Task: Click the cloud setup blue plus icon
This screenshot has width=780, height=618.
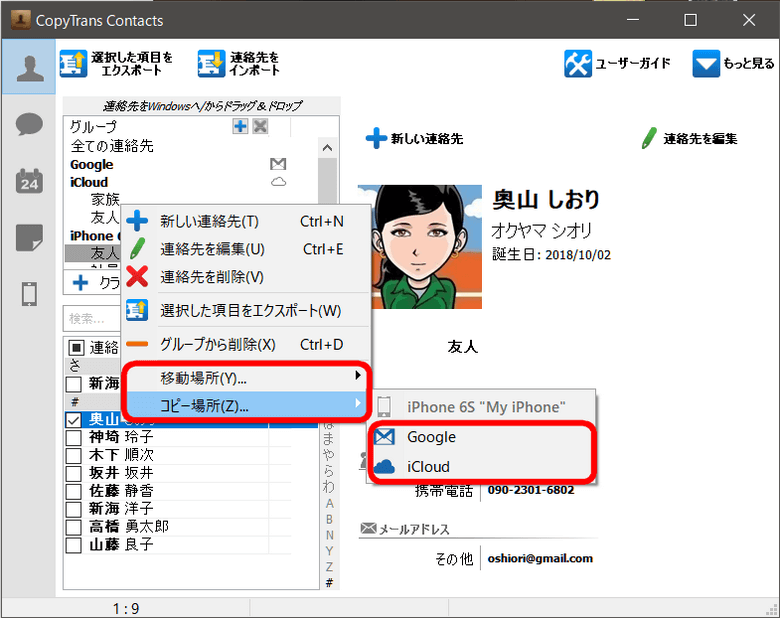Action: 80,283
